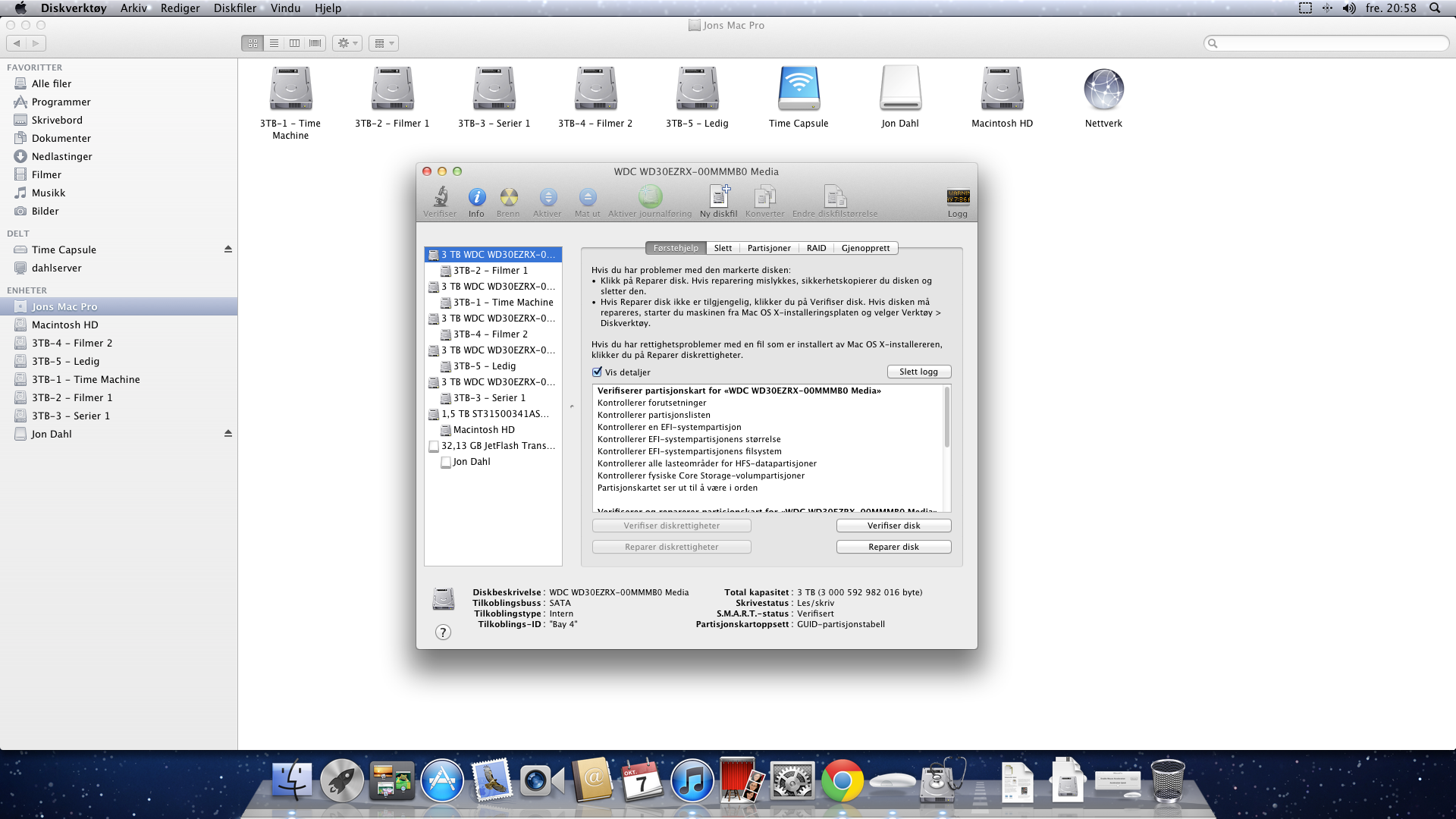Image resolution: width=1456 pixels, height=819 pixels.
Task: Open the Finder action gear dropdown
Action: point(347,43)
